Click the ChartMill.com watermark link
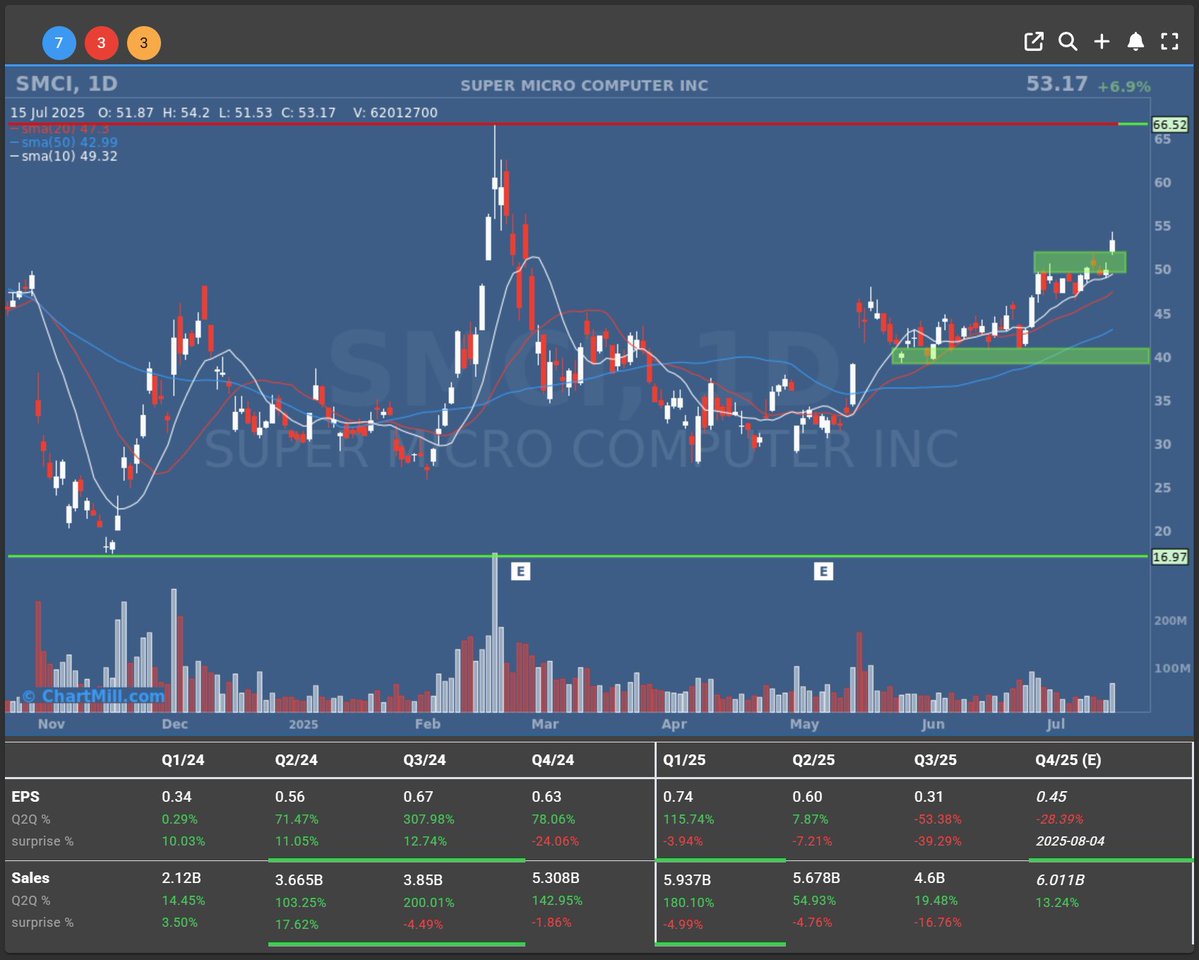Screen dimensions: 1199x960 point(93,696)
